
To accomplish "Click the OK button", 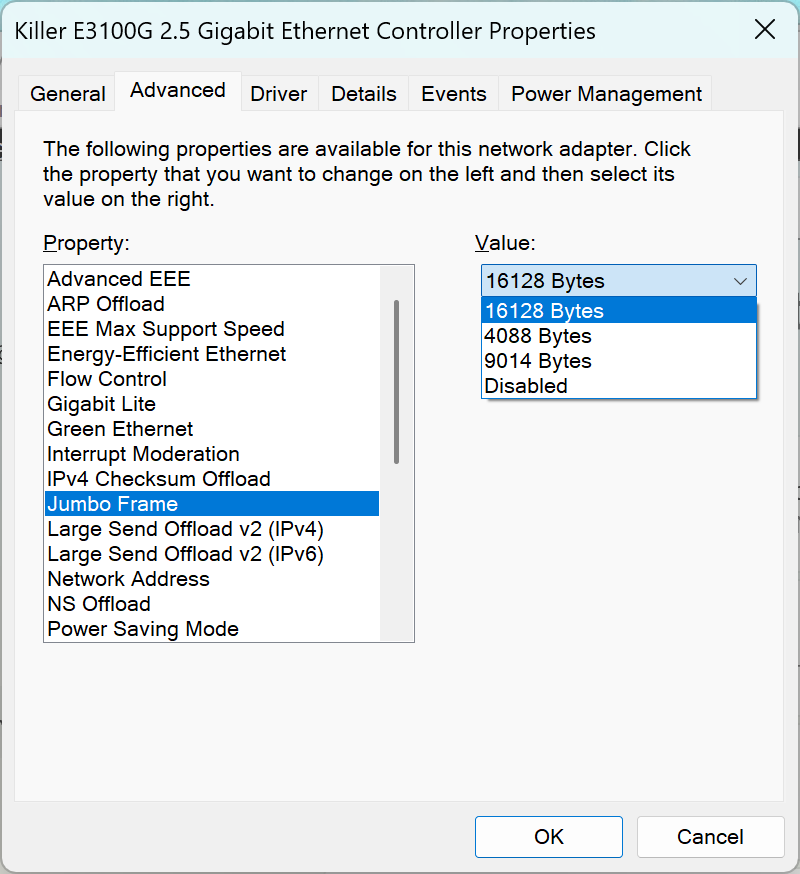I will [x=549, y=837].
